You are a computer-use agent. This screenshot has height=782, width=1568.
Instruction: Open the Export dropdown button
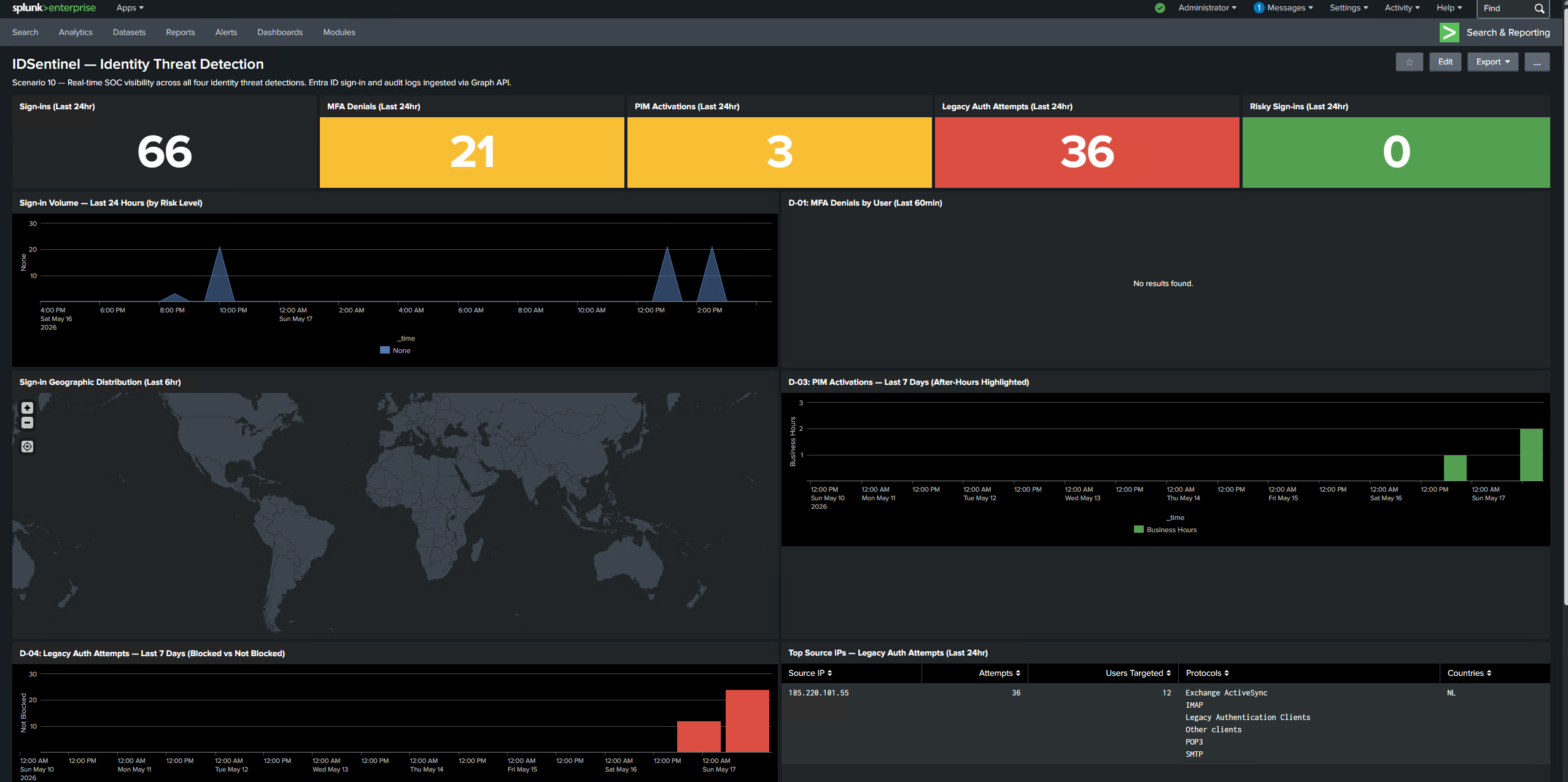(x=1492, y=62)
